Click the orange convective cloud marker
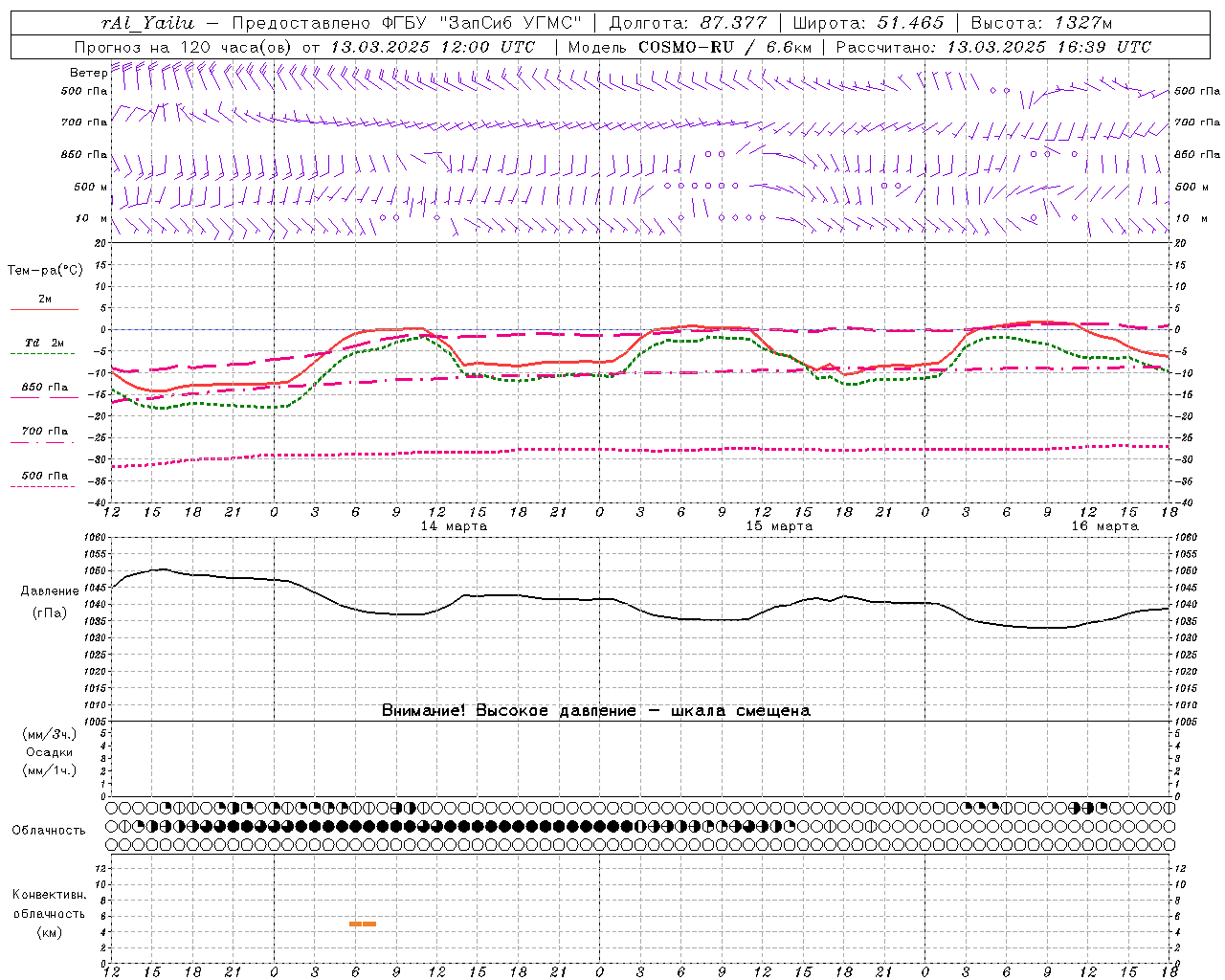This screenshot has width=1225, height=980. 363,924
